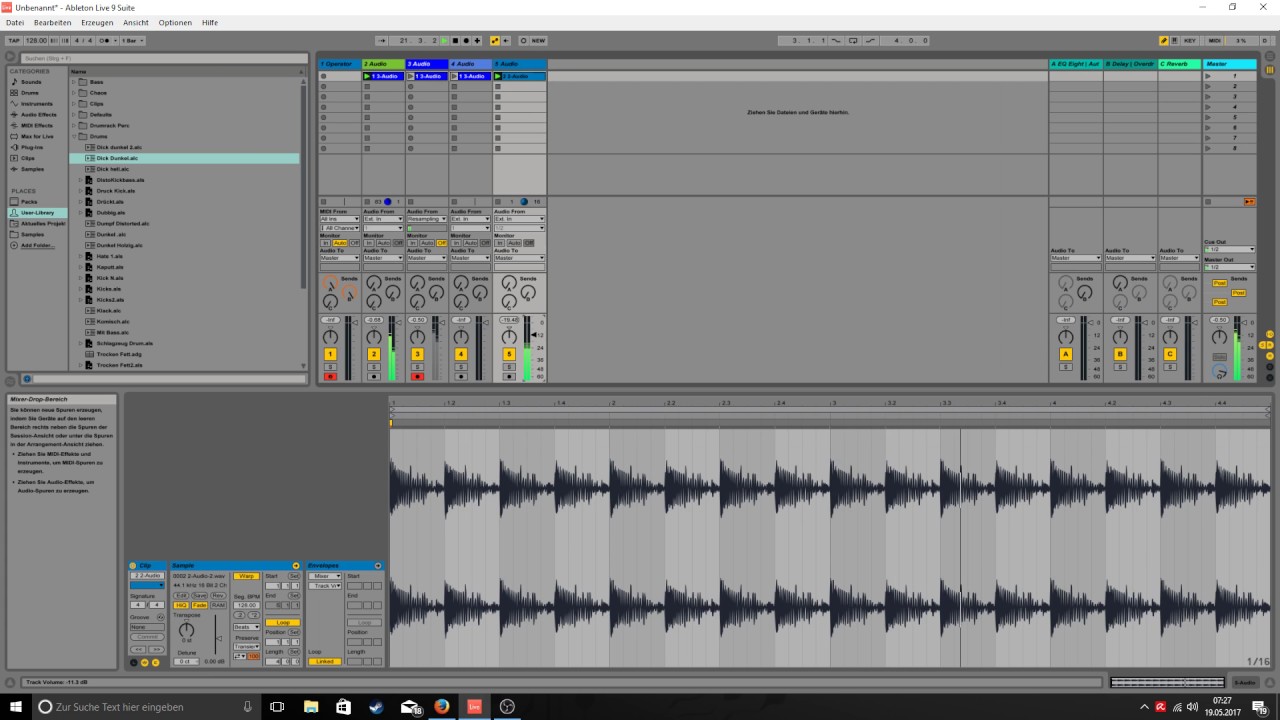The width and height of the screenshot is (1280, 720).
Task: Open the Cue Out dropdown
Action: coord(1229,249)
